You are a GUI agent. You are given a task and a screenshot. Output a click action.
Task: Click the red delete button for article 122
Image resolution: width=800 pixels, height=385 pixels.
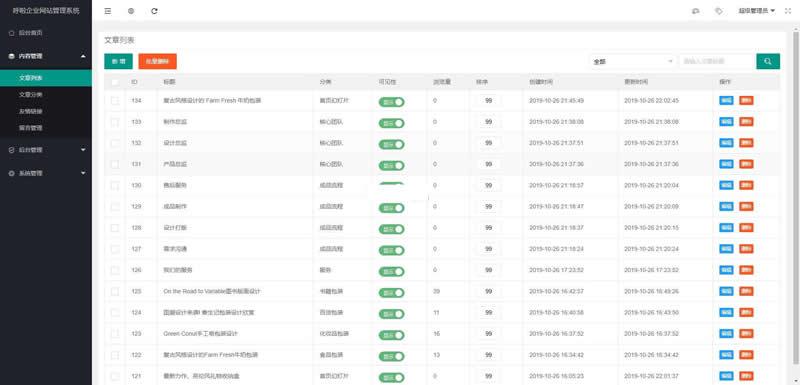746,354
